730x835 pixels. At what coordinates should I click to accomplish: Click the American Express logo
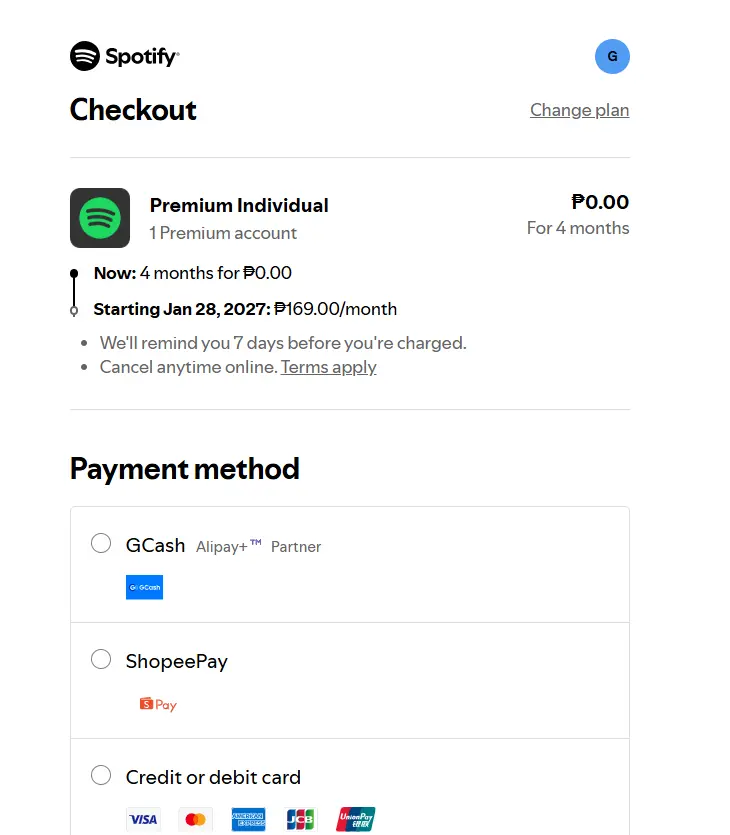pyautogui.click(x=248, y=819)
